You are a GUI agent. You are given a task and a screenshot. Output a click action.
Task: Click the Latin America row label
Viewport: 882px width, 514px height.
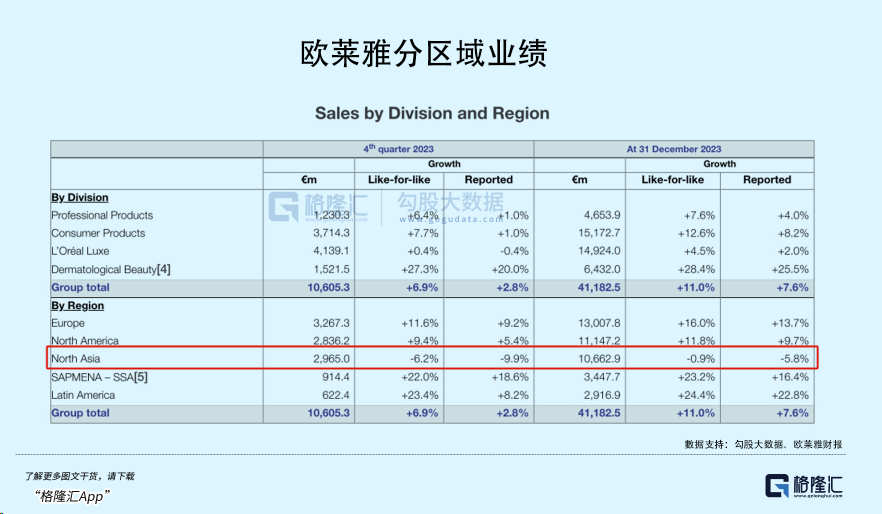(x=83, y=395)
